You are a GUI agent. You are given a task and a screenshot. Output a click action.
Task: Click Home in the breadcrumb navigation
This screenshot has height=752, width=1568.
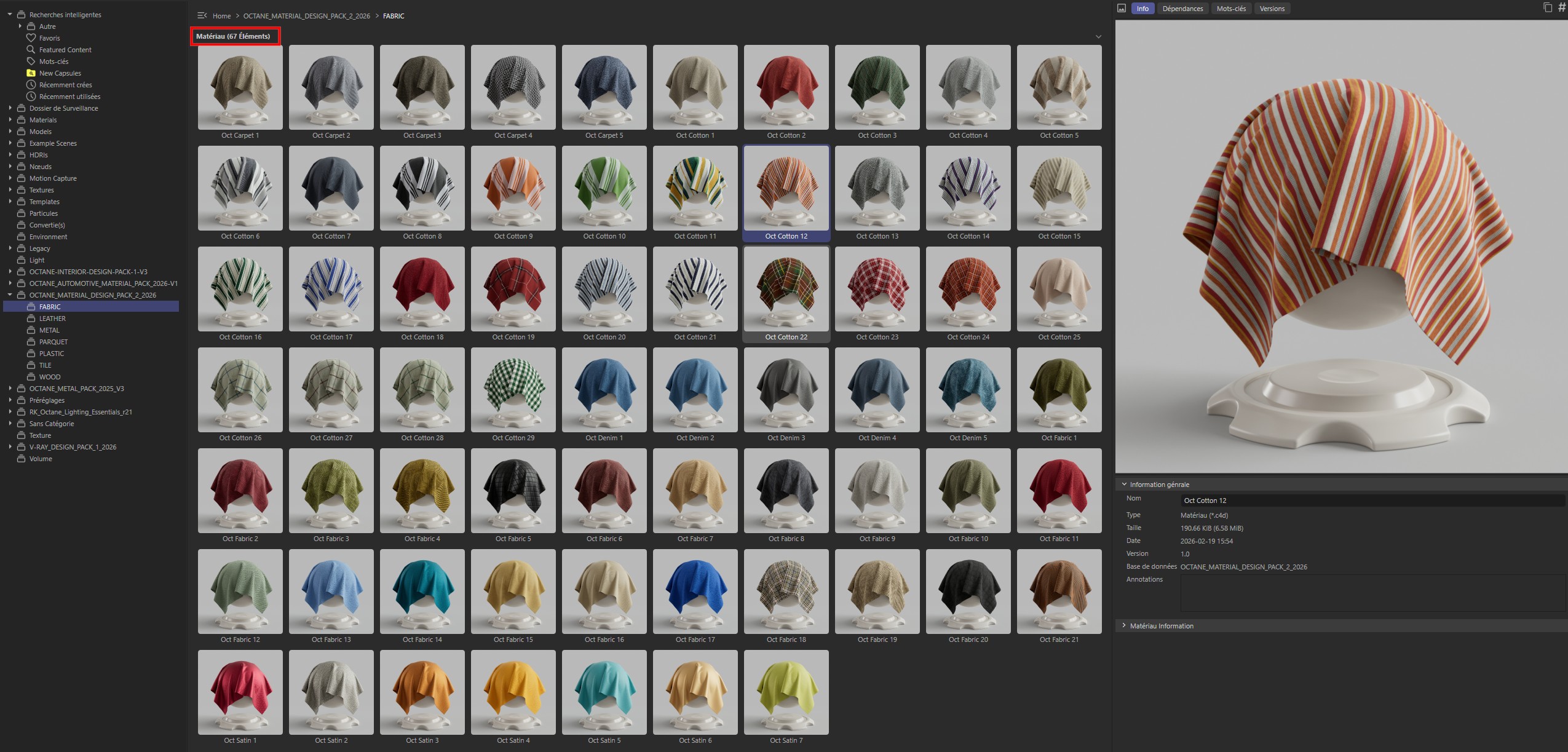click(x=221, y=15)
